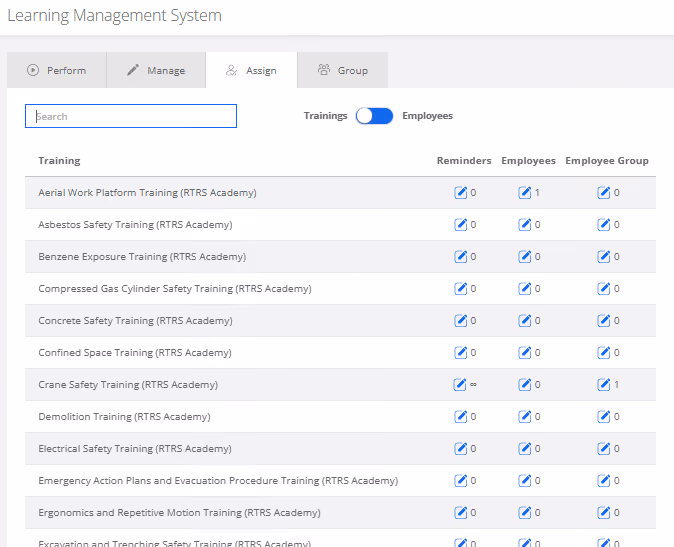Edit employee group for Asbestos Safety Training
The image size is (674, 547).
(x=604, y=224)
